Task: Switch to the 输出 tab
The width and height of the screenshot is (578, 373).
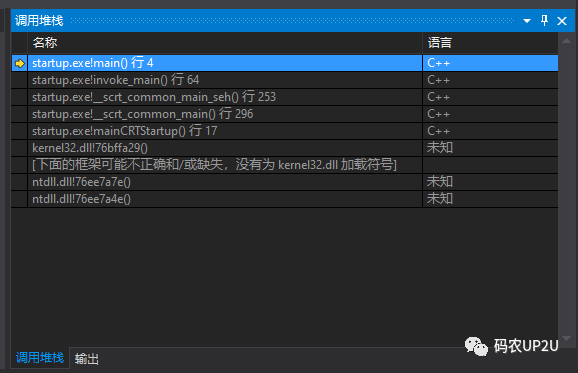Action: pos(87,359)
